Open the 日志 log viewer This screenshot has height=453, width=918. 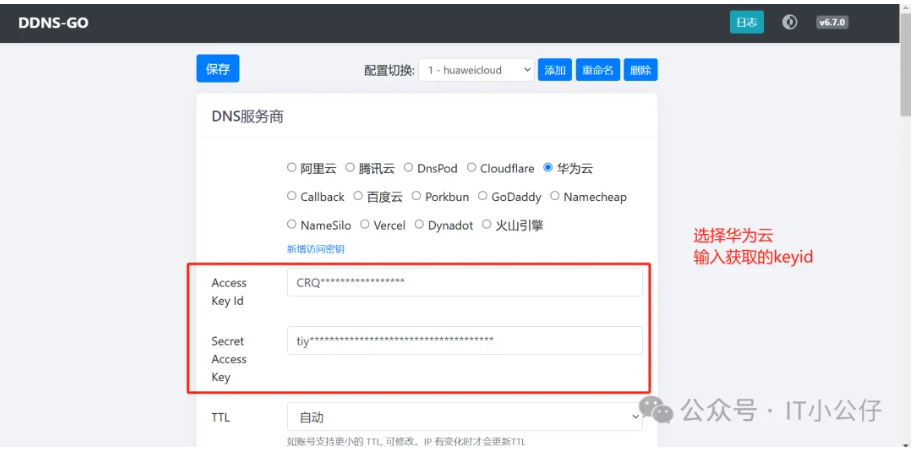point(746,22)
